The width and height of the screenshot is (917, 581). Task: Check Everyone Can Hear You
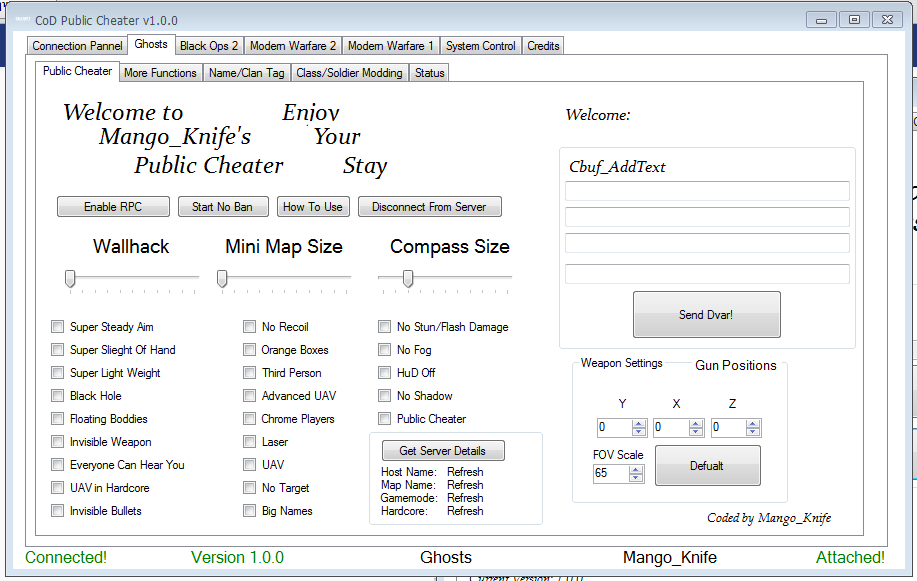[x=57, y=465]
